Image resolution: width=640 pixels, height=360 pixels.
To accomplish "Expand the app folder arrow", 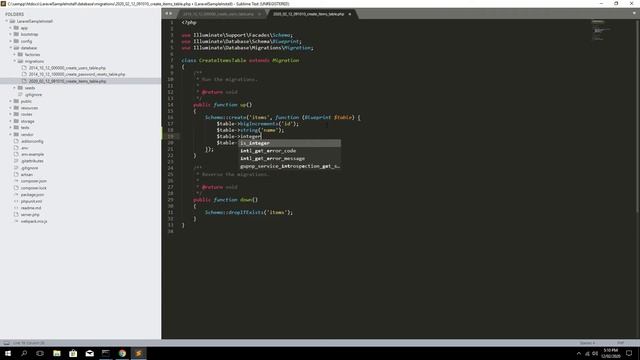I will 11,28.
